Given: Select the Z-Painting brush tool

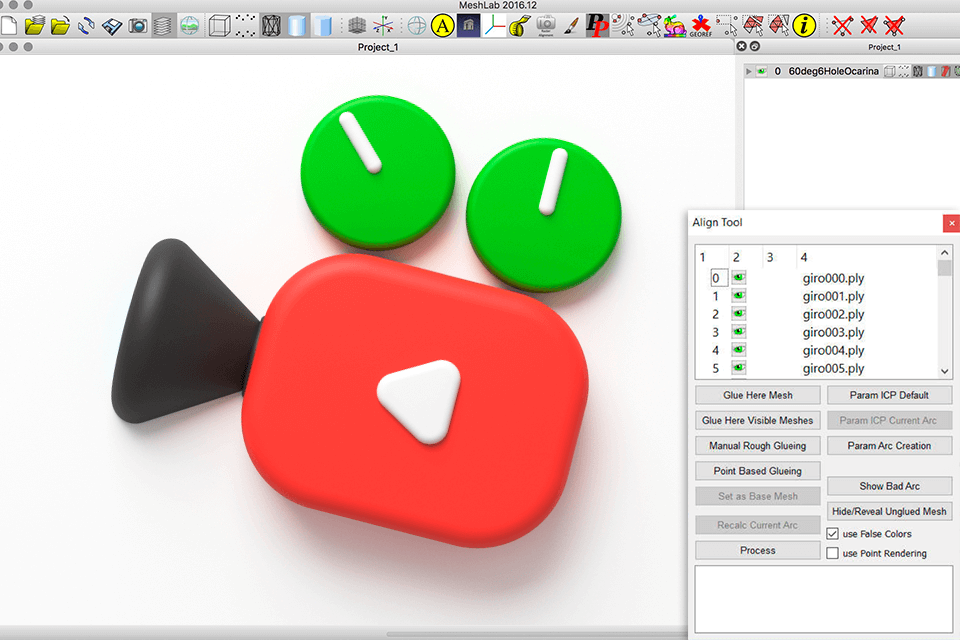Looking at the screenshot, I should click(571, 26).
